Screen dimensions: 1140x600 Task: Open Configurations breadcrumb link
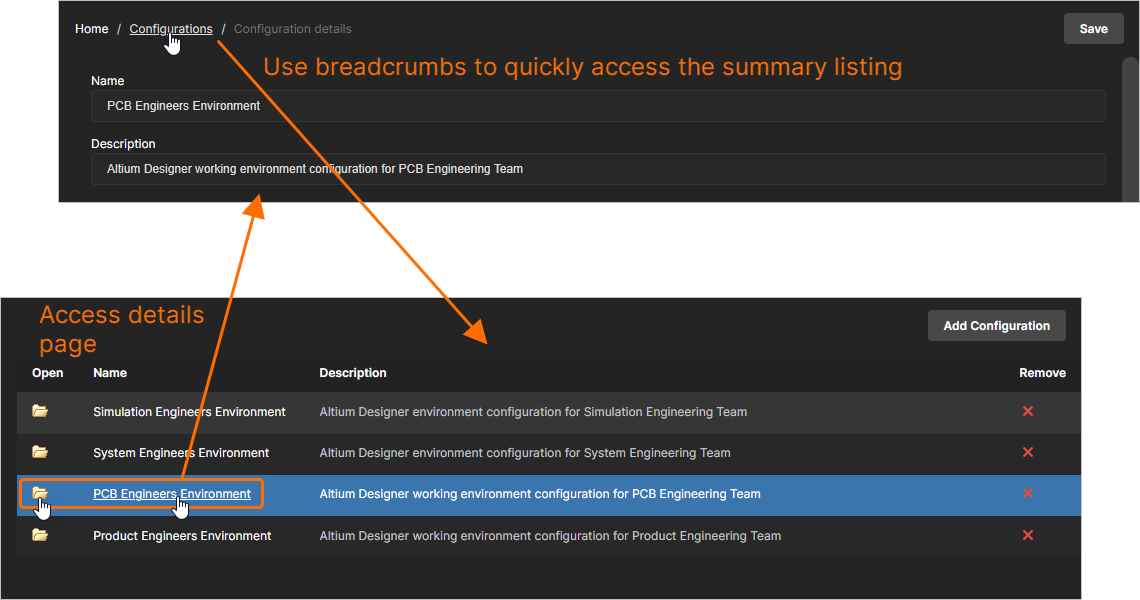171,29
